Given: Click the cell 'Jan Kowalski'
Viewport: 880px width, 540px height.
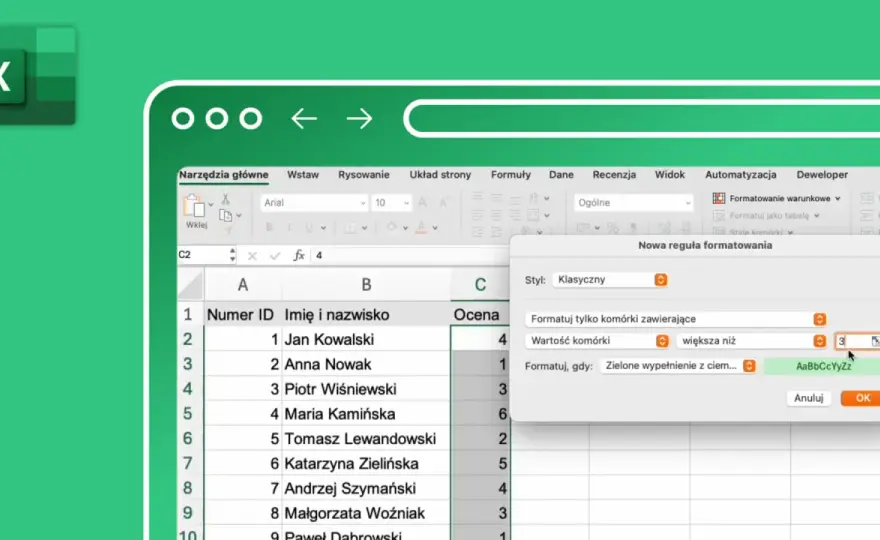Looking at the screenshot, I should (366, 340).
